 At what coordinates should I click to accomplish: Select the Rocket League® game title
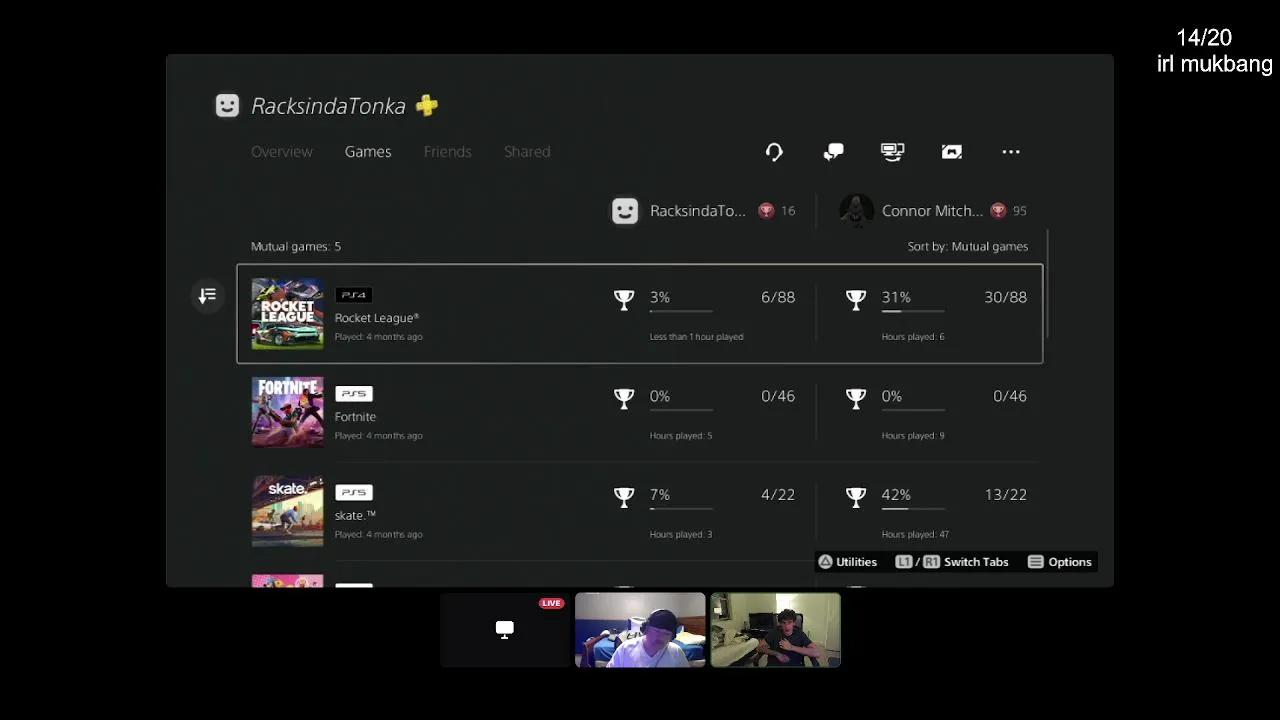(377, 318)
